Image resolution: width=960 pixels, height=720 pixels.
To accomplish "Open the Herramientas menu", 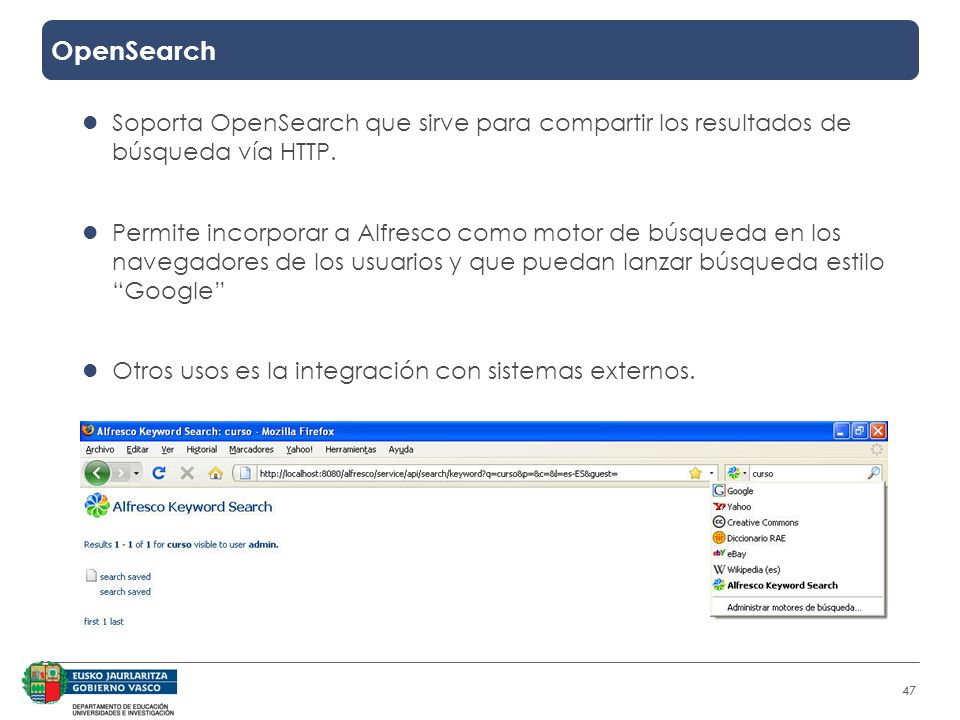I will point(351,449).
